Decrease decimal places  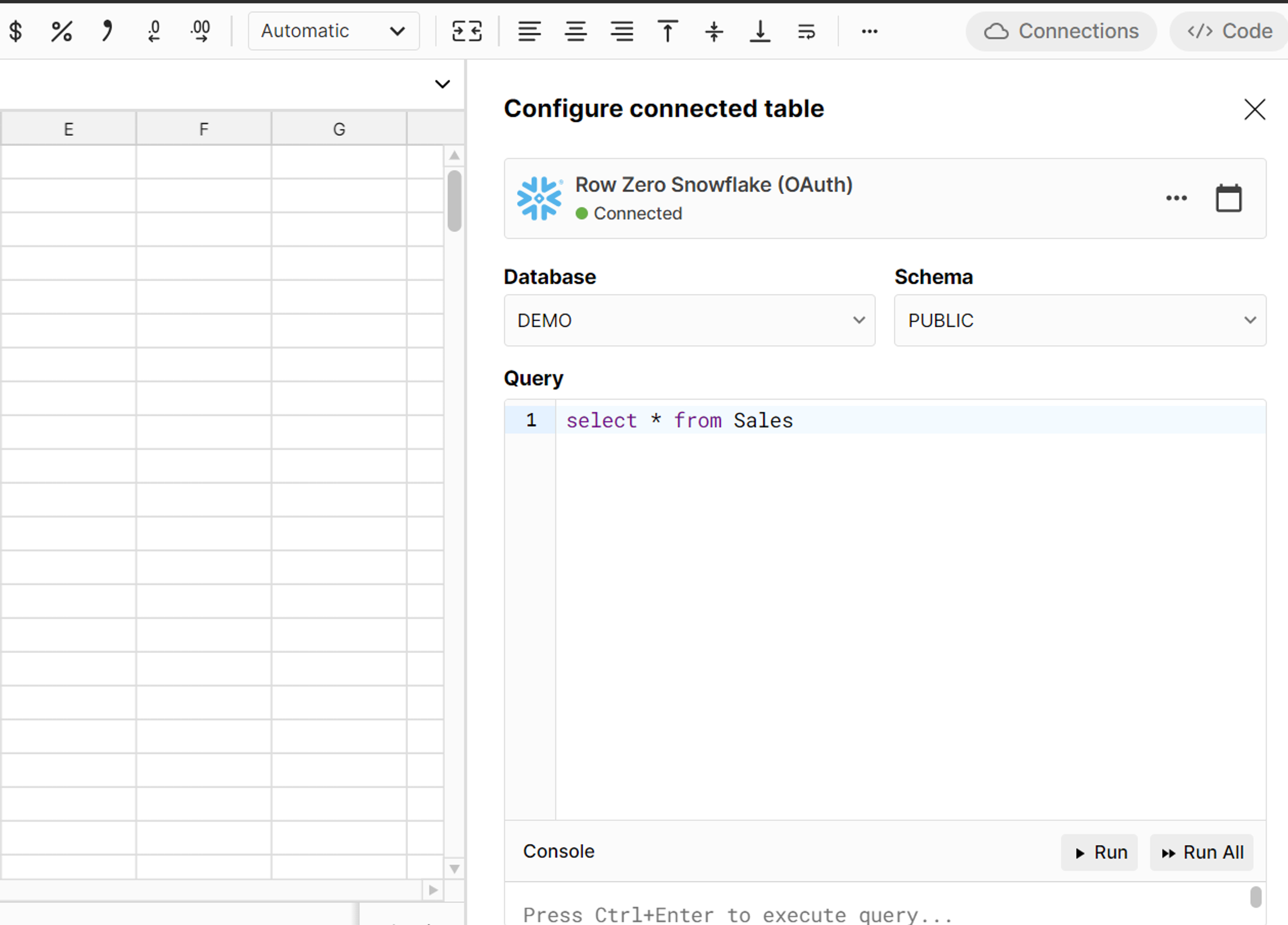click(x=153, y=31)
